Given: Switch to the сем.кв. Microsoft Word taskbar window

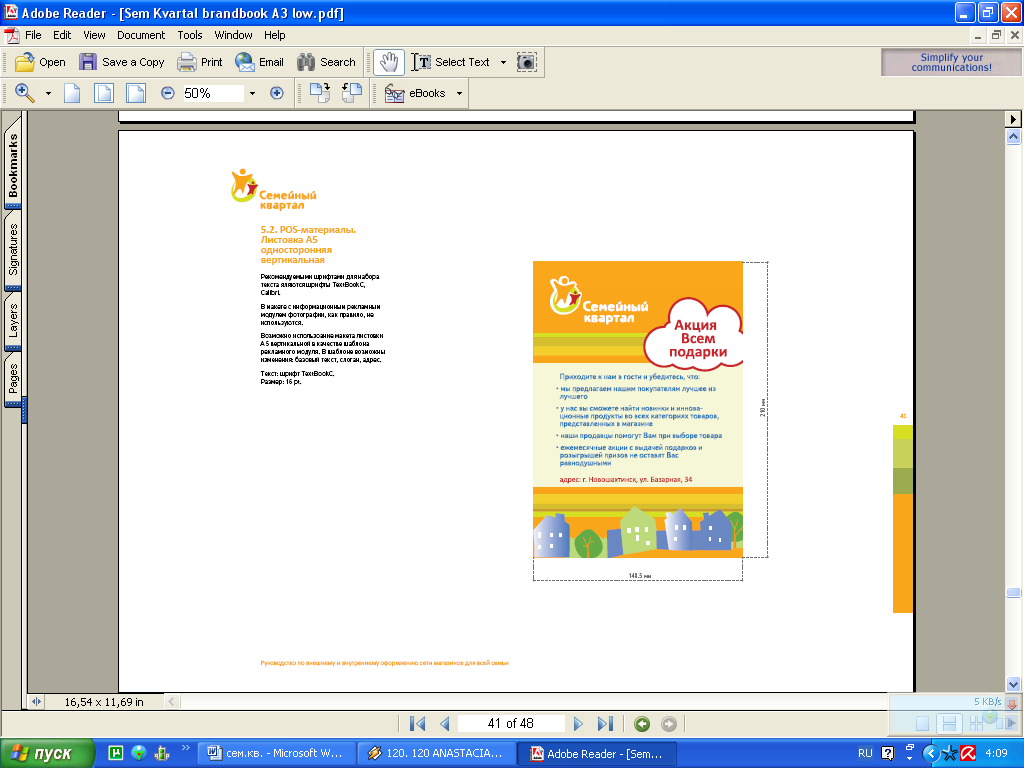Looking at the screenshot, I should 276,754.
